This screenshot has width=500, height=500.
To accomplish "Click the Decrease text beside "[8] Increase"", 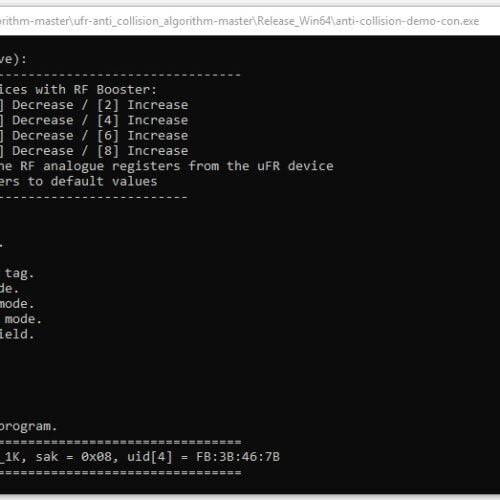I will (x=43, y=151).
